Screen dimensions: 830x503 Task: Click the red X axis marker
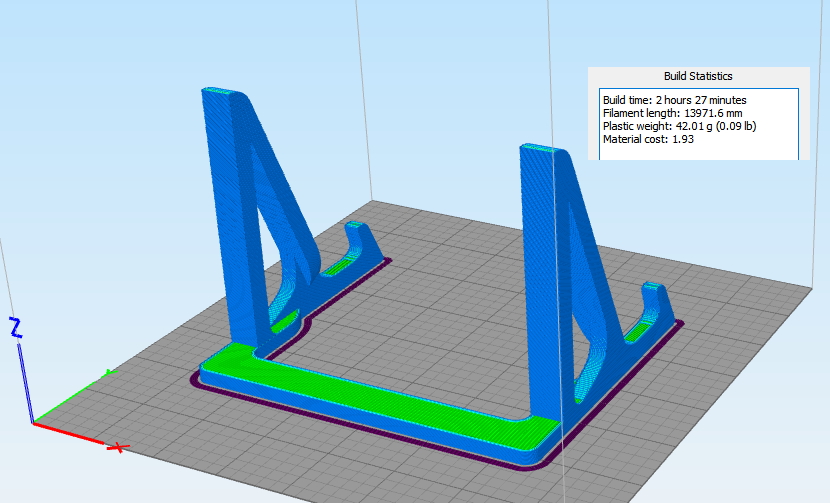pyautogui.click(x=118, y=448)
